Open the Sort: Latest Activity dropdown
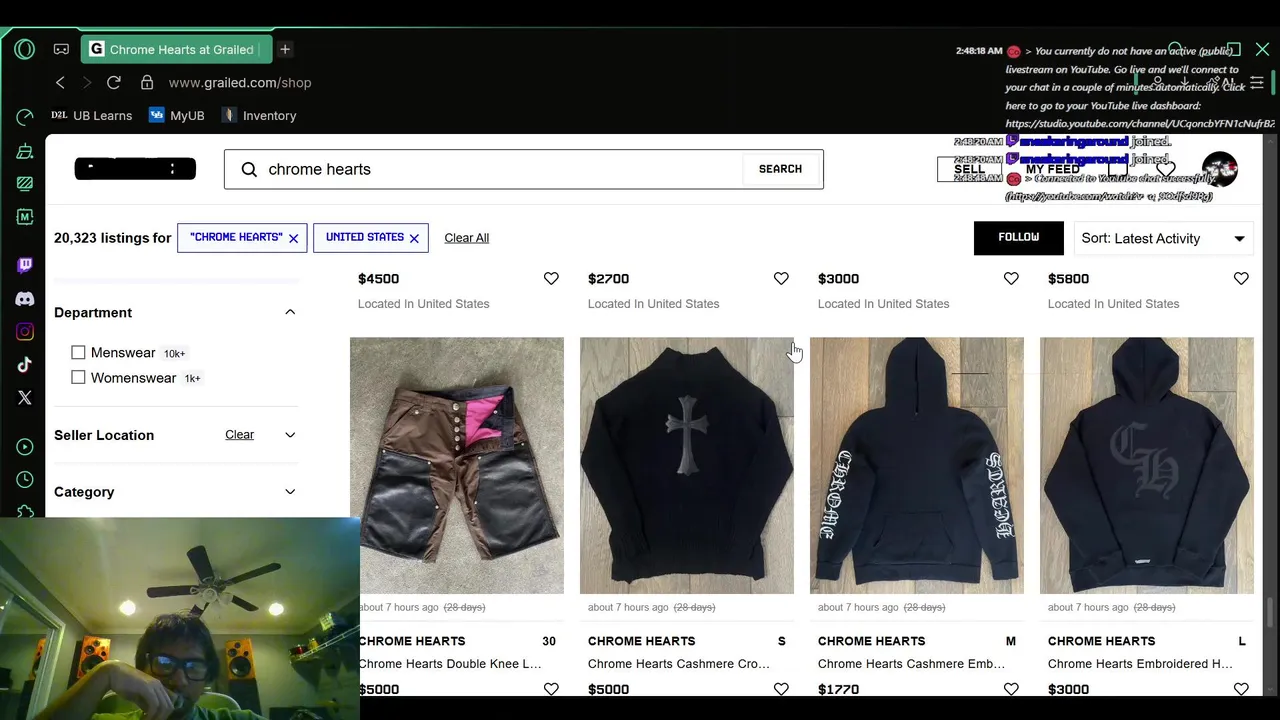The image size is (1280, 720). click(1163, 238)
